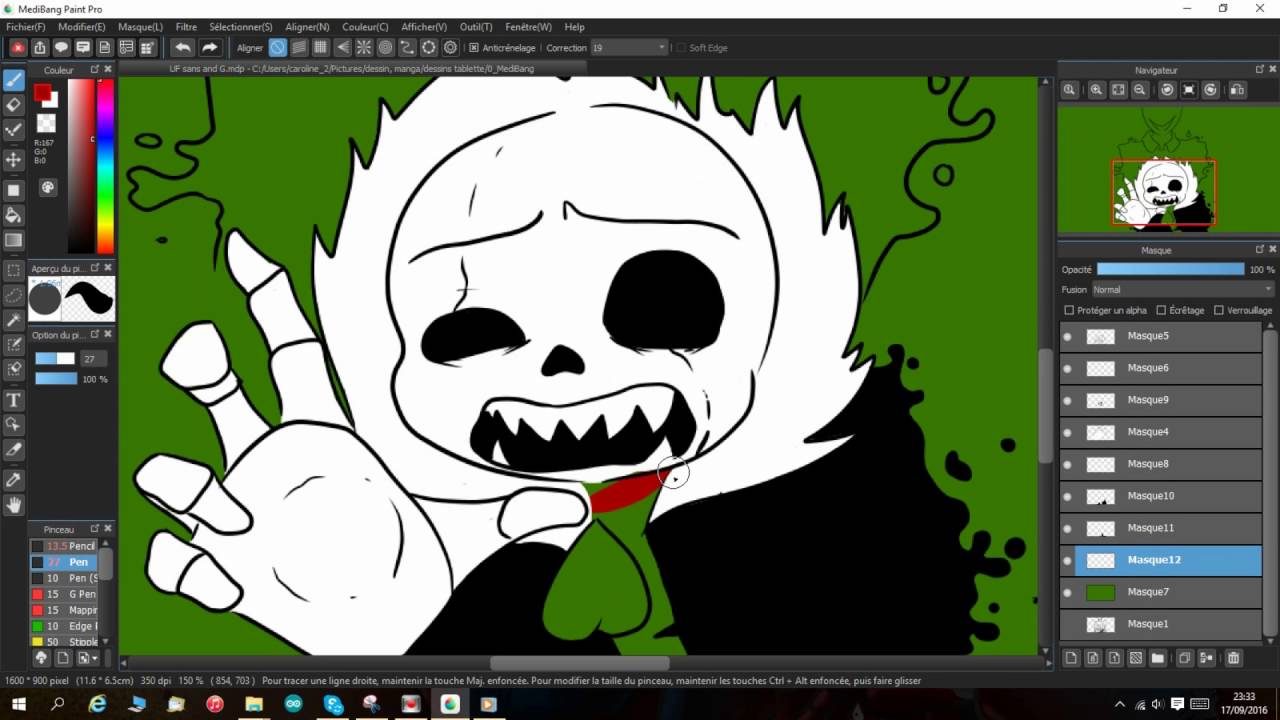Select the G Pen brush preset
Image resolution: width=1280 pixels, height=720 pixels.
coord(64,594)
